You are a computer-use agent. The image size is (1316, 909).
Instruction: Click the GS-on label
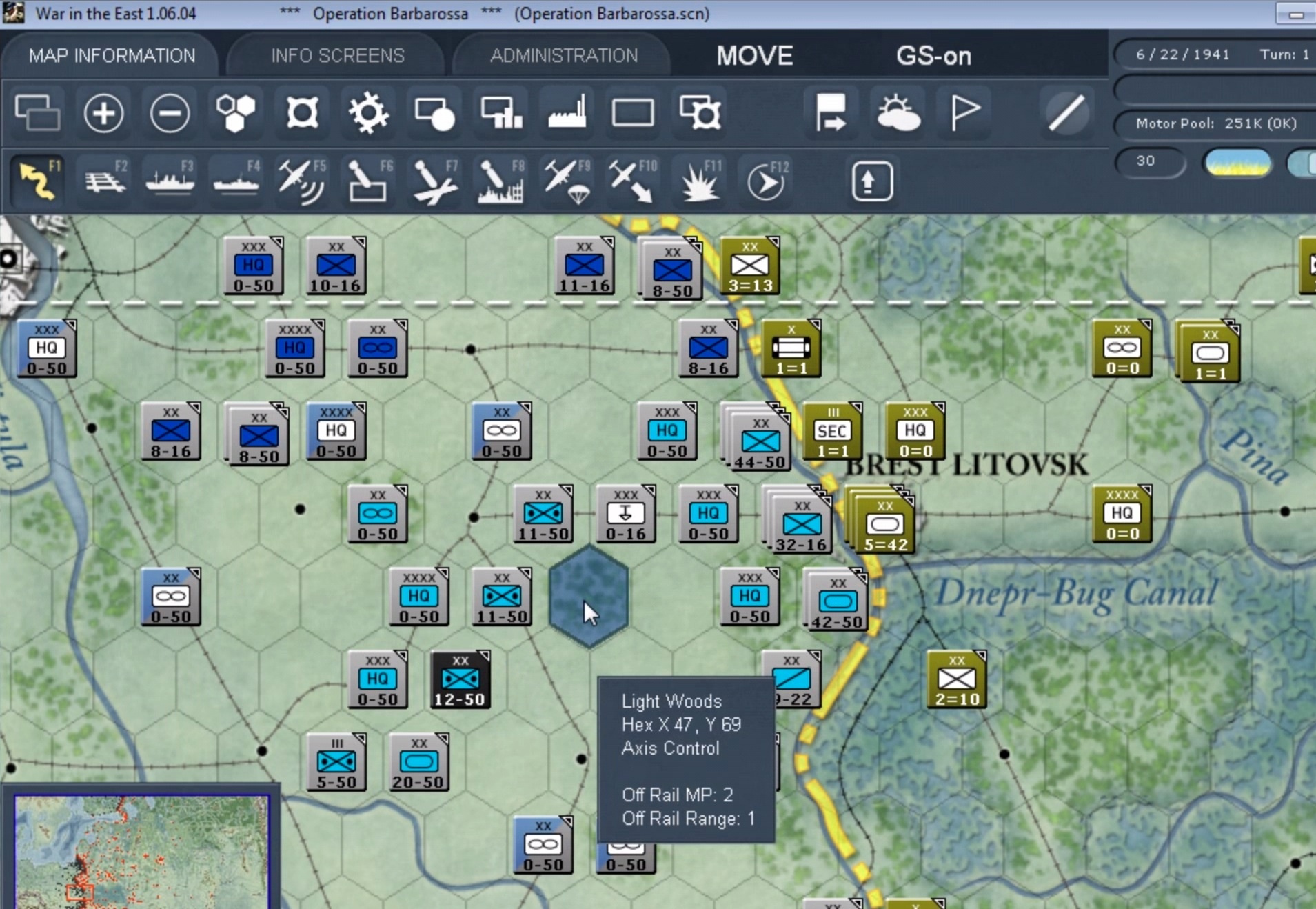[x=933, y=56]
